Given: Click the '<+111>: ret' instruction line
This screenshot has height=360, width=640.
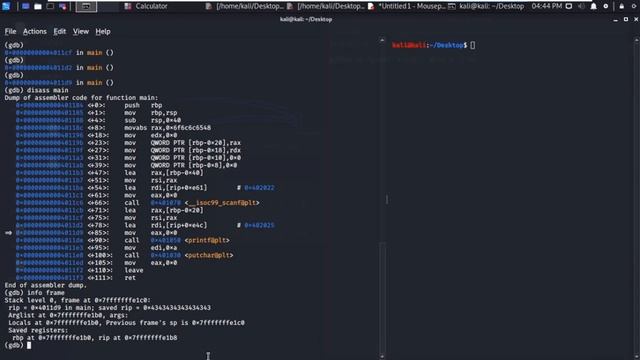Looking at the screenshot, I should [76, 278].
